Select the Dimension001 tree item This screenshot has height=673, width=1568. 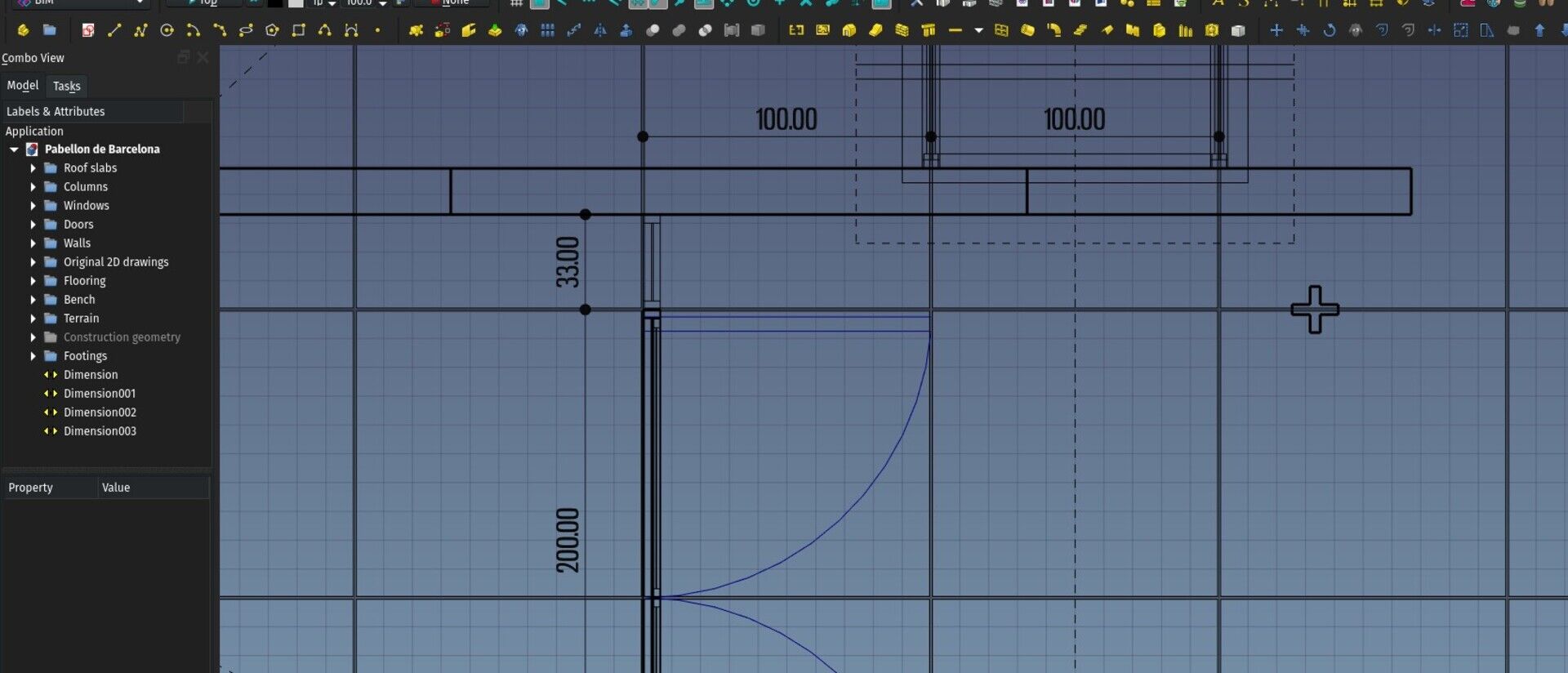(x=100, y=394)
